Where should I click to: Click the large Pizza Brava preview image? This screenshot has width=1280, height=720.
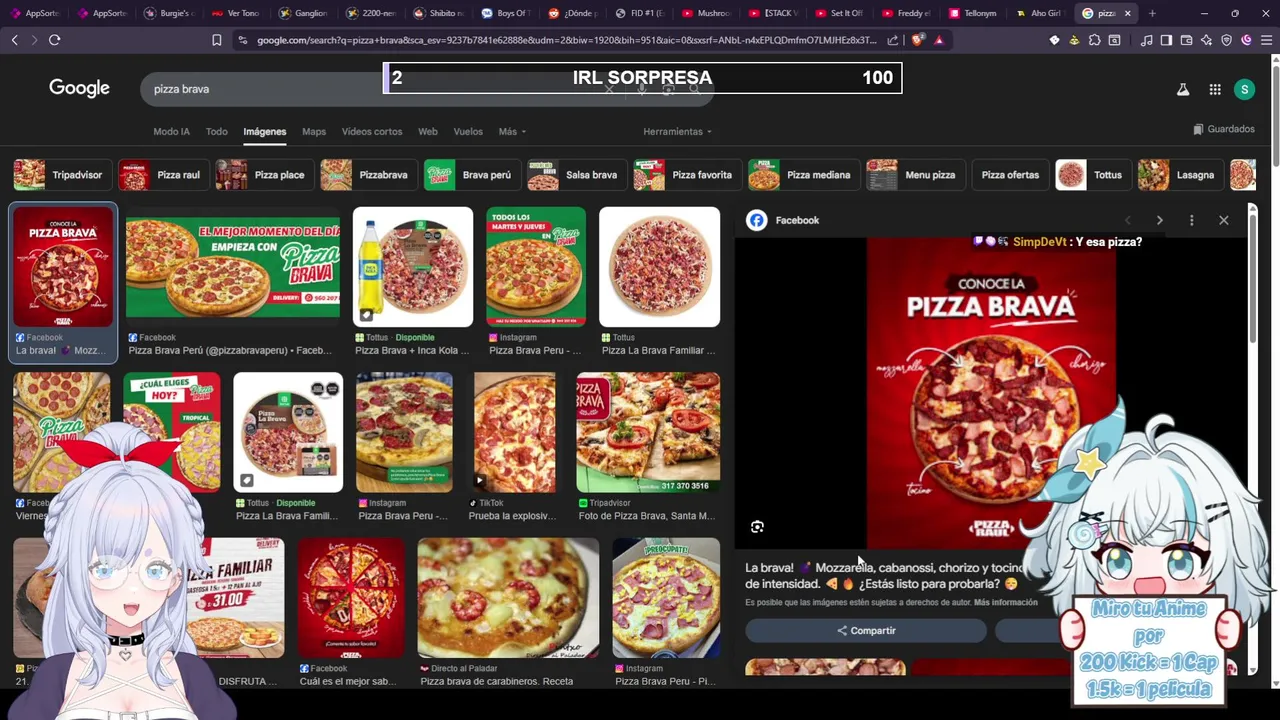pos(991,393)
